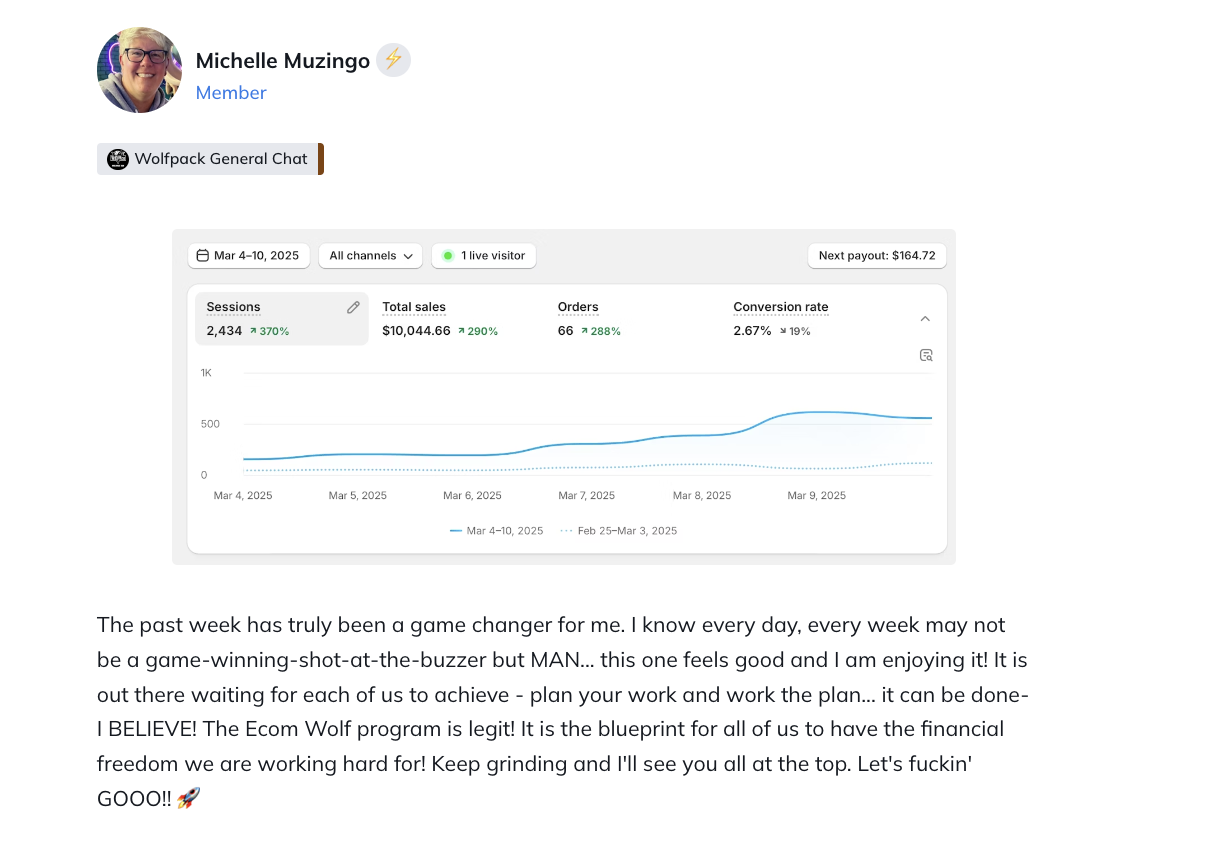
Task: Open Michelle Muzingo's profile name link
Action: (283, 61)
